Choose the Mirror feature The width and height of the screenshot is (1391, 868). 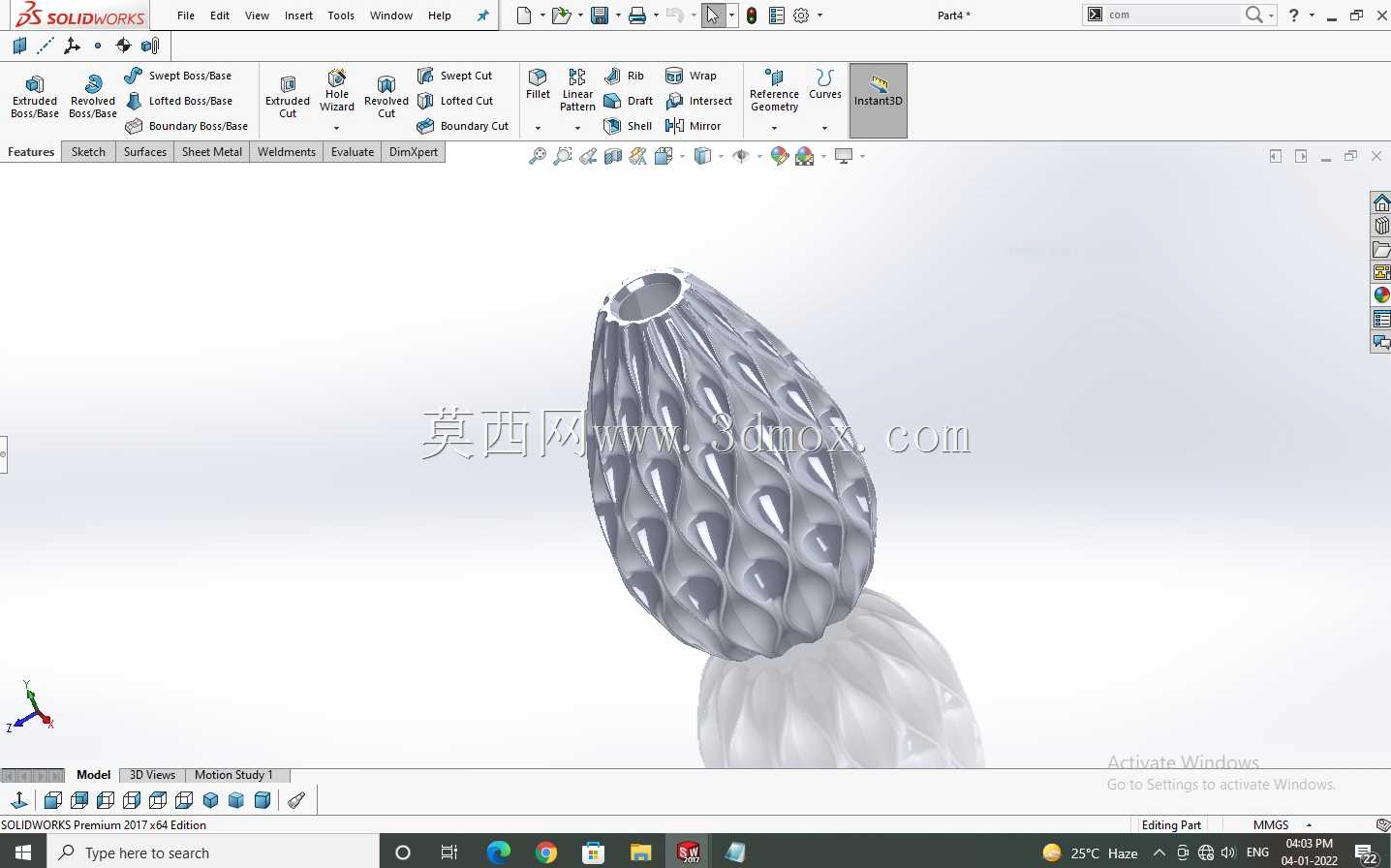(694, 126)
